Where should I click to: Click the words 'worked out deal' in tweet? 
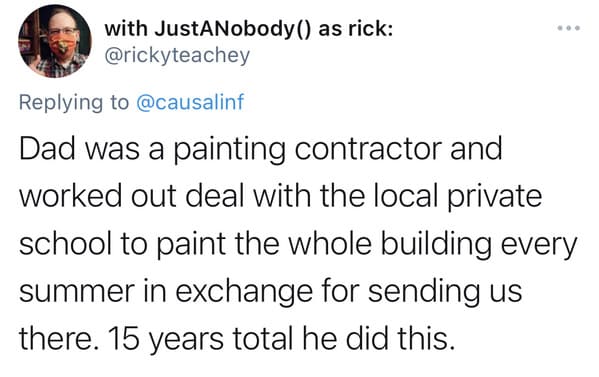pos(132,197)
